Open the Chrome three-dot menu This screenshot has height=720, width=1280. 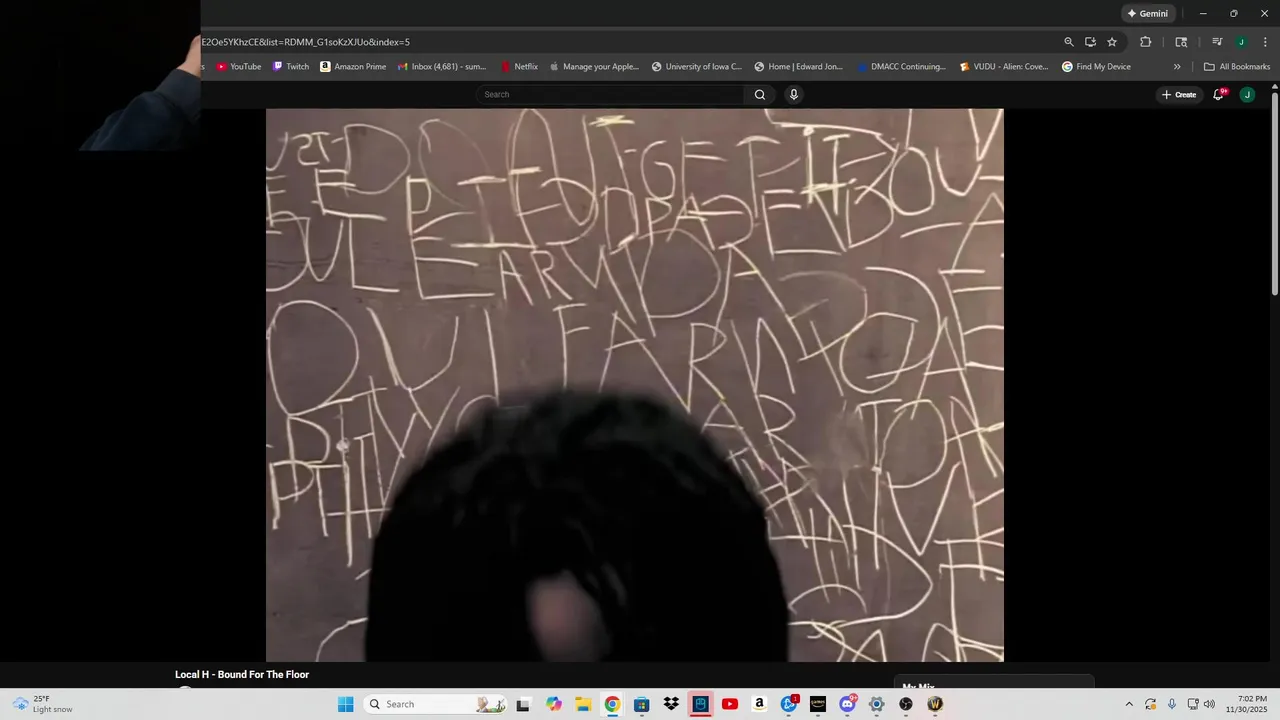coord(1263,42)
